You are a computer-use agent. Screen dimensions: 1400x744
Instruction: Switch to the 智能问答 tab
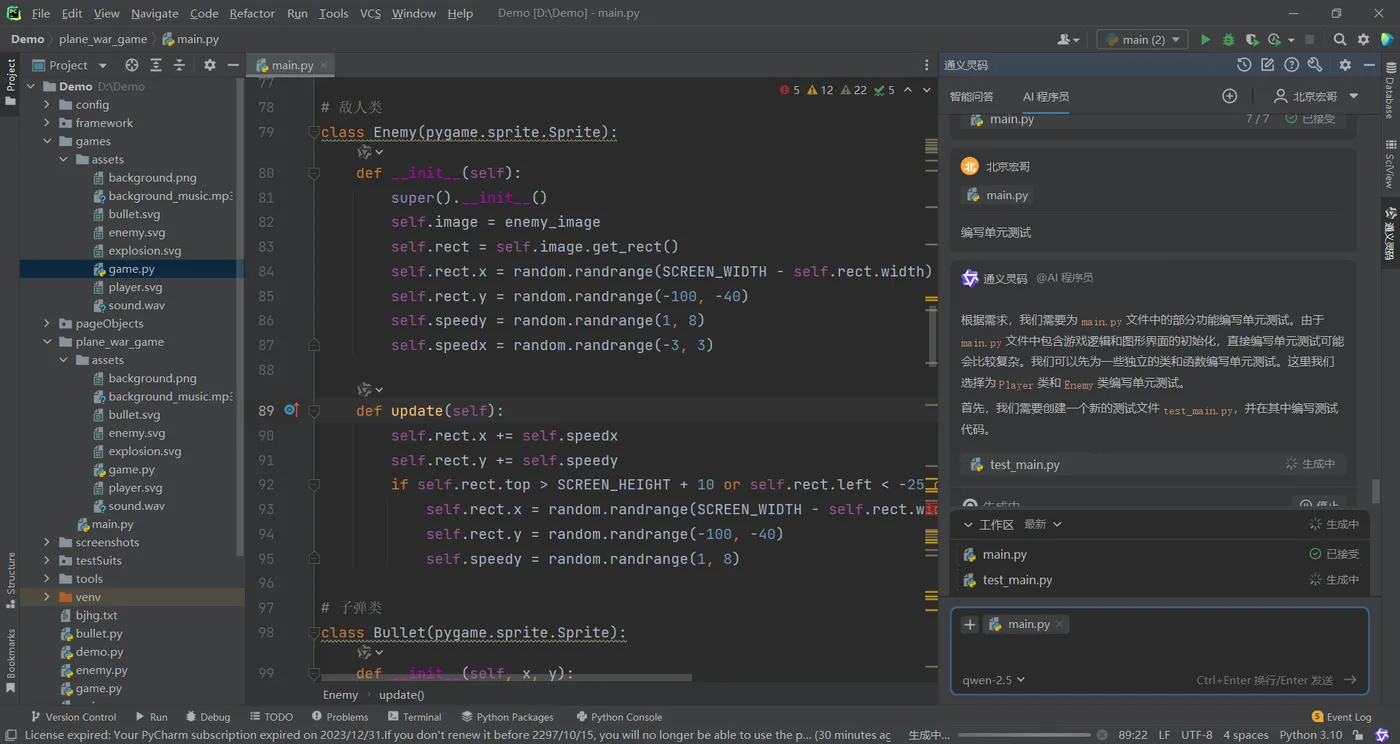(x=971, y=96)
